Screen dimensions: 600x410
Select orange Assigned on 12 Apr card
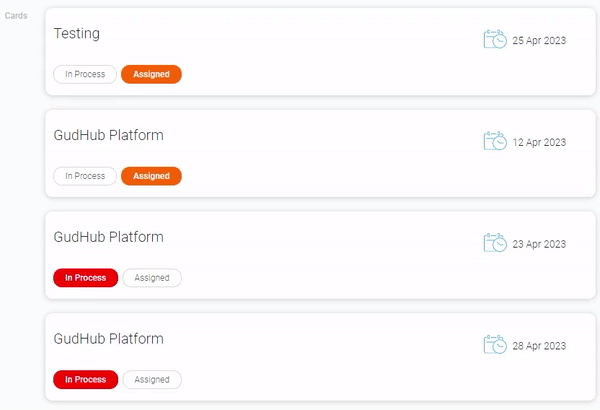pos(151,176)
